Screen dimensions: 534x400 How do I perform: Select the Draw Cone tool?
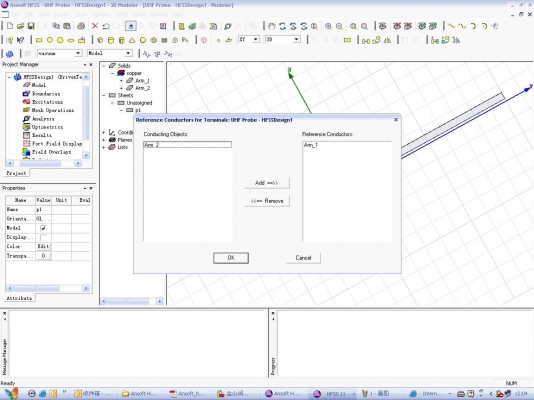[x=132, y=40]
